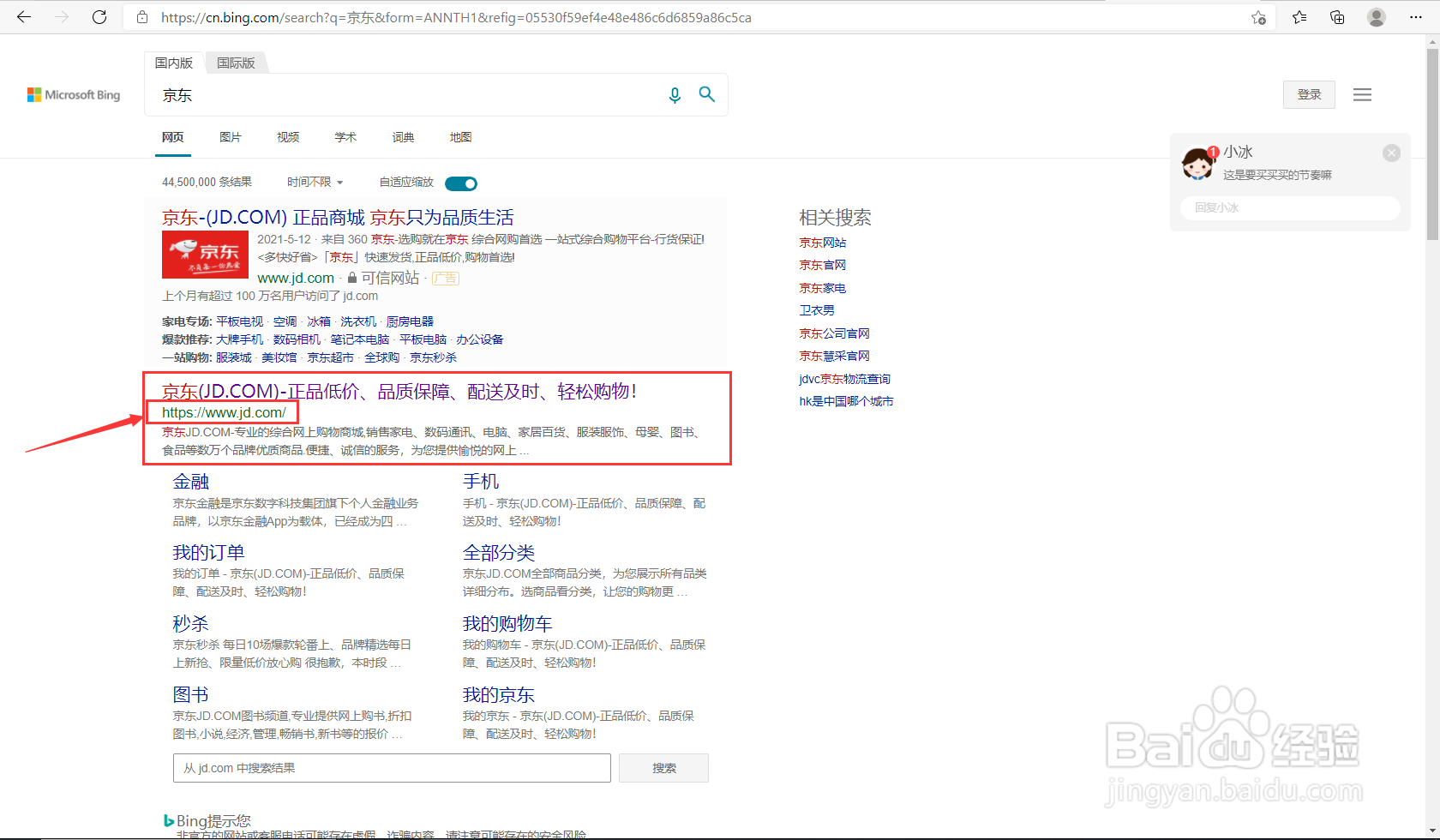The width and height of the screenshot is (1440, 840).
Task: Open the 秒杀 sitelink
Action: pos(191,624)
